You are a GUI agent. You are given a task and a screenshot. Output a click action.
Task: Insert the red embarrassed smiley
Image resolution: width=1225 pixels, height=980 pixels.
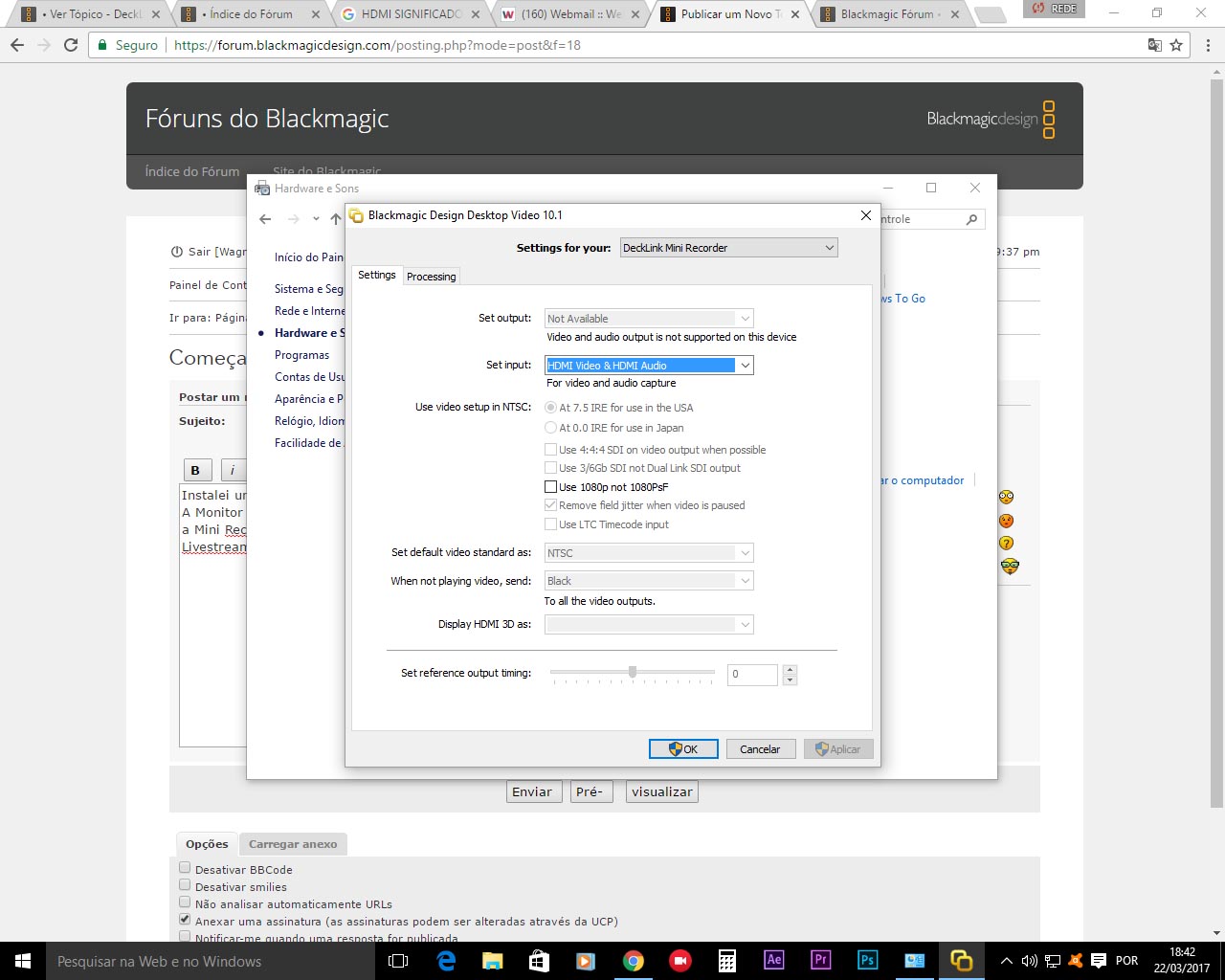tap(1006, 521)
